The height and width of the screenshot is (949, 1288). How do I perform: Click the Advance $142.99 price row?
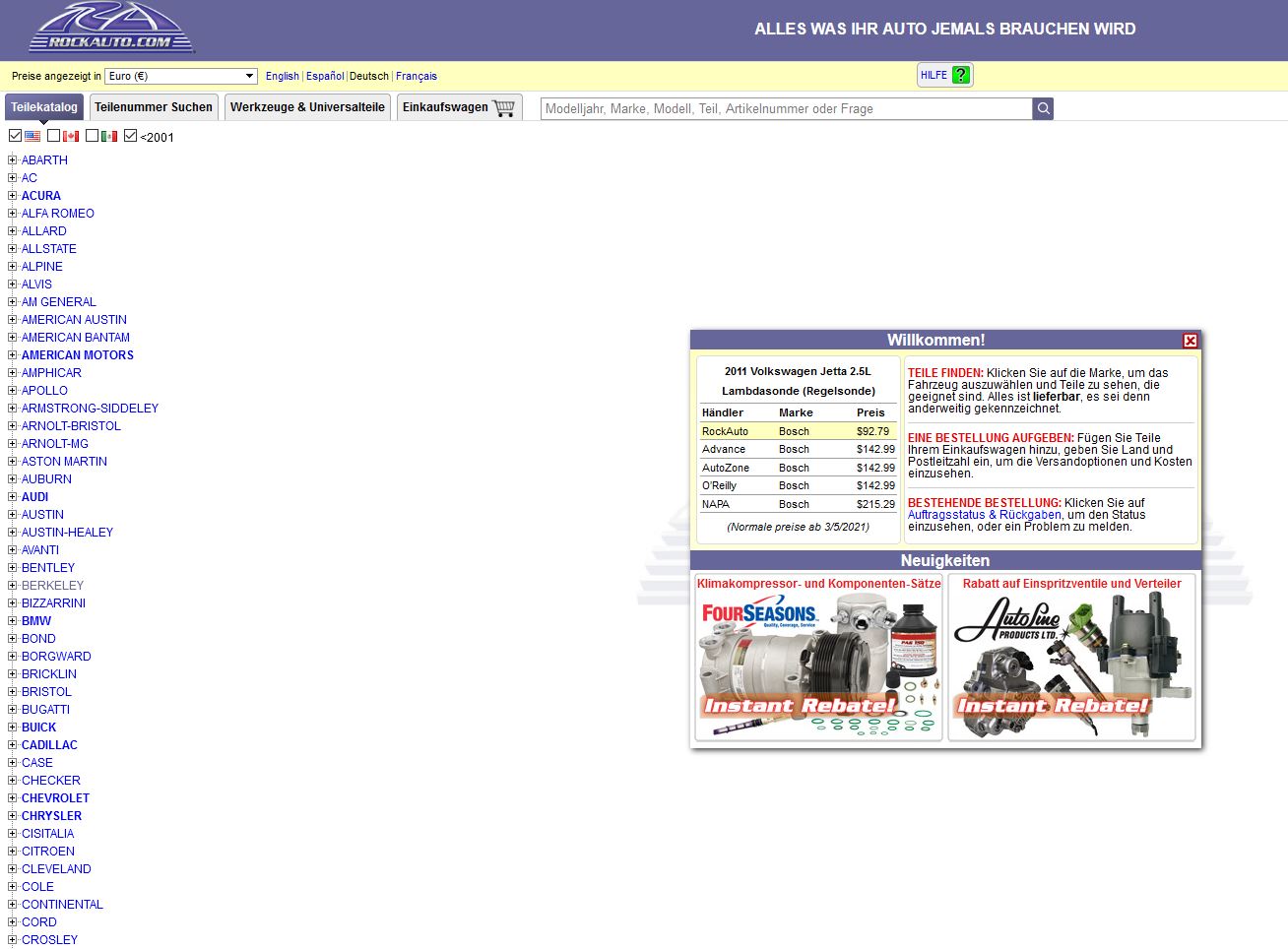(799, 449)
